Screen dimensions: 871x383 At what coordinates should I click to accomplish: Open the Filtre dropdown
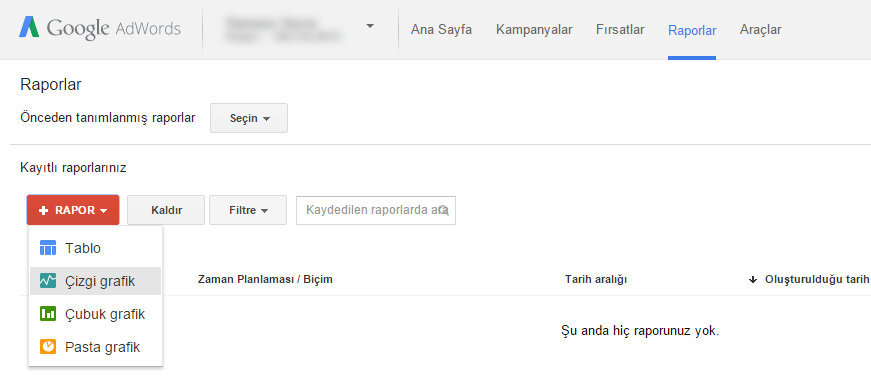coord(248,210)
